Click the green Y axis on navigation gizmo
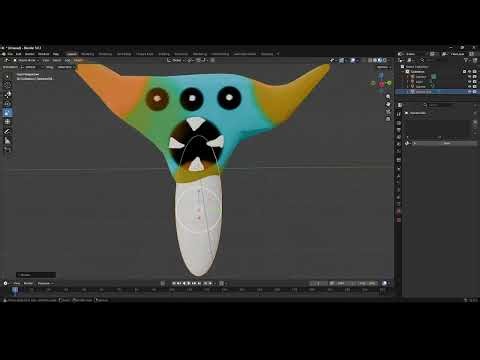This screenshot has width=480, height=360. point(389,83)
